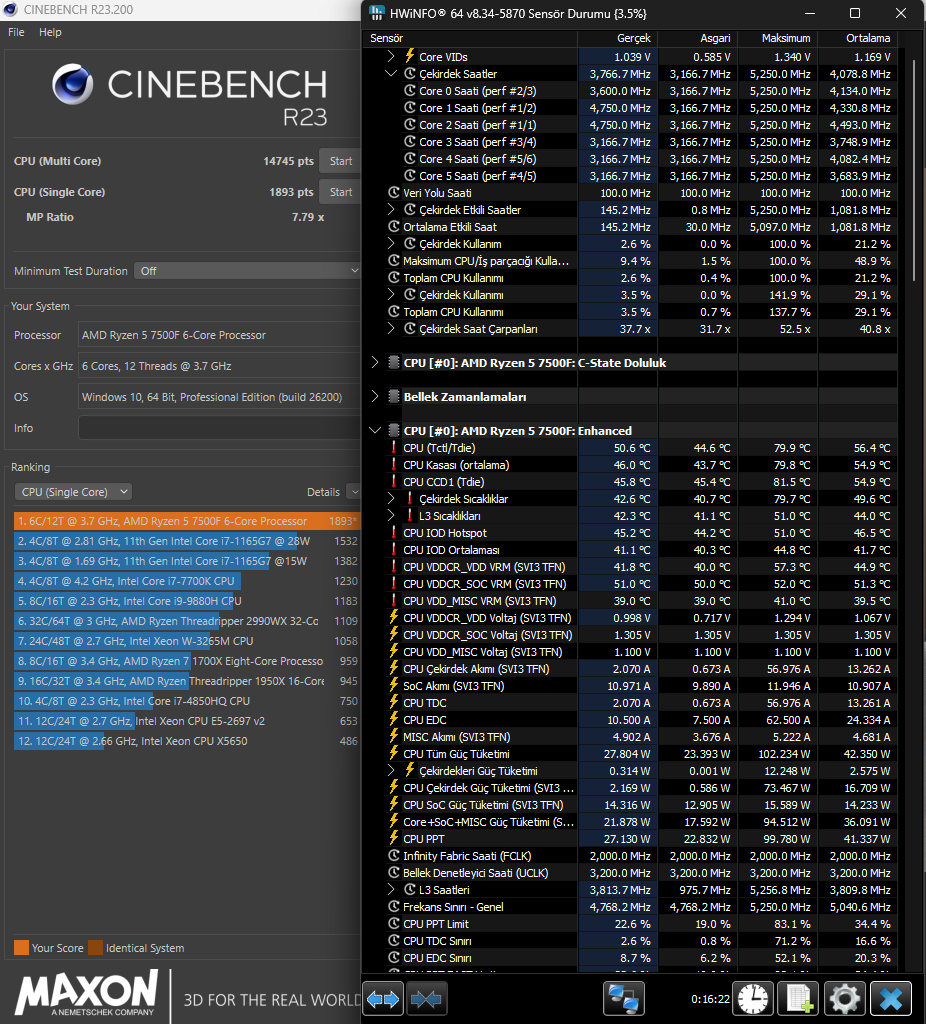This screenshot has height=1024, width=926.
Task: Open HWiNFO network/remote monitors icon
Action: [624, 999]
